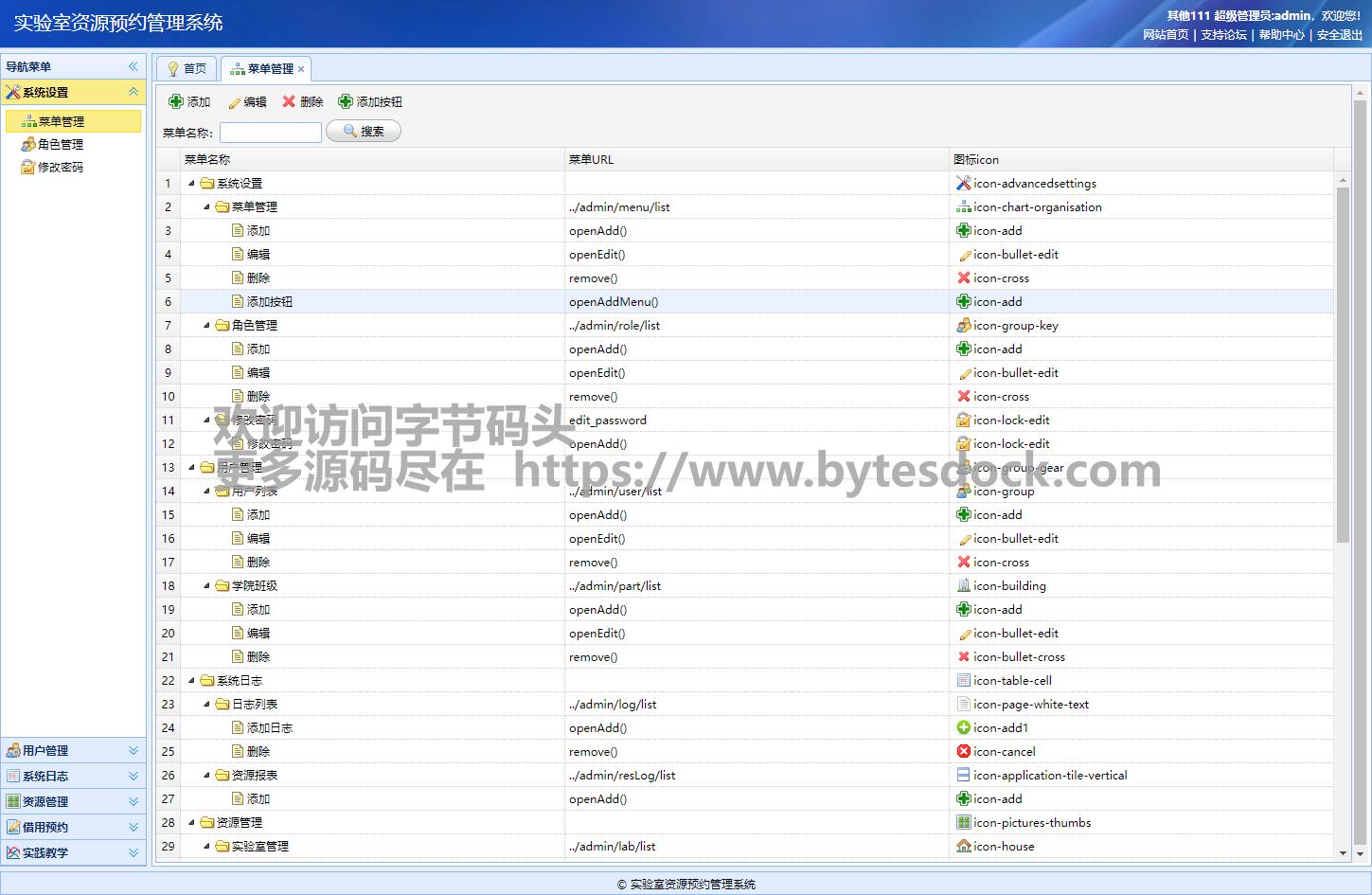1372x895 pixels.
Task: Open the Help Center (帮助中心) link
Action: tap(1281, 35)
